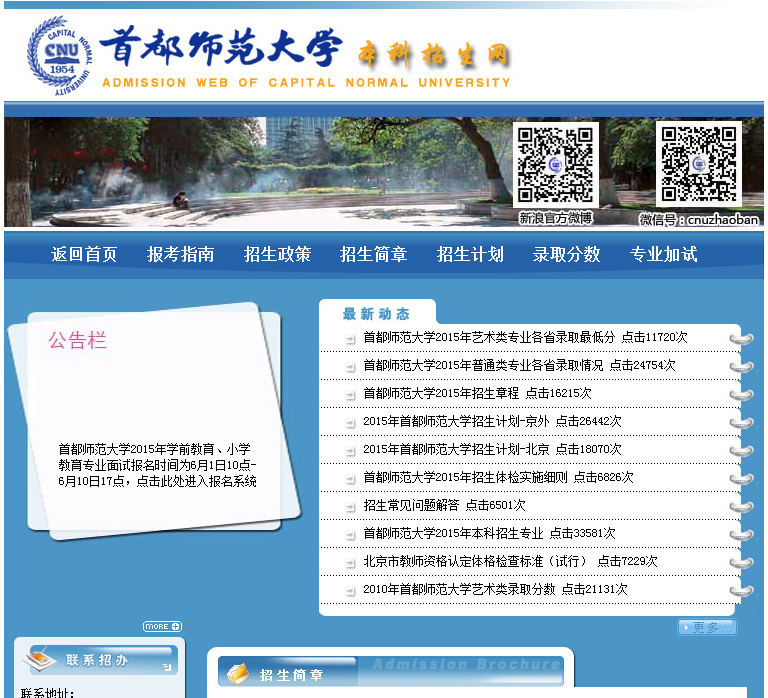Open the 返回首页 menu item
768x698 pixels.
coord(84,254)
